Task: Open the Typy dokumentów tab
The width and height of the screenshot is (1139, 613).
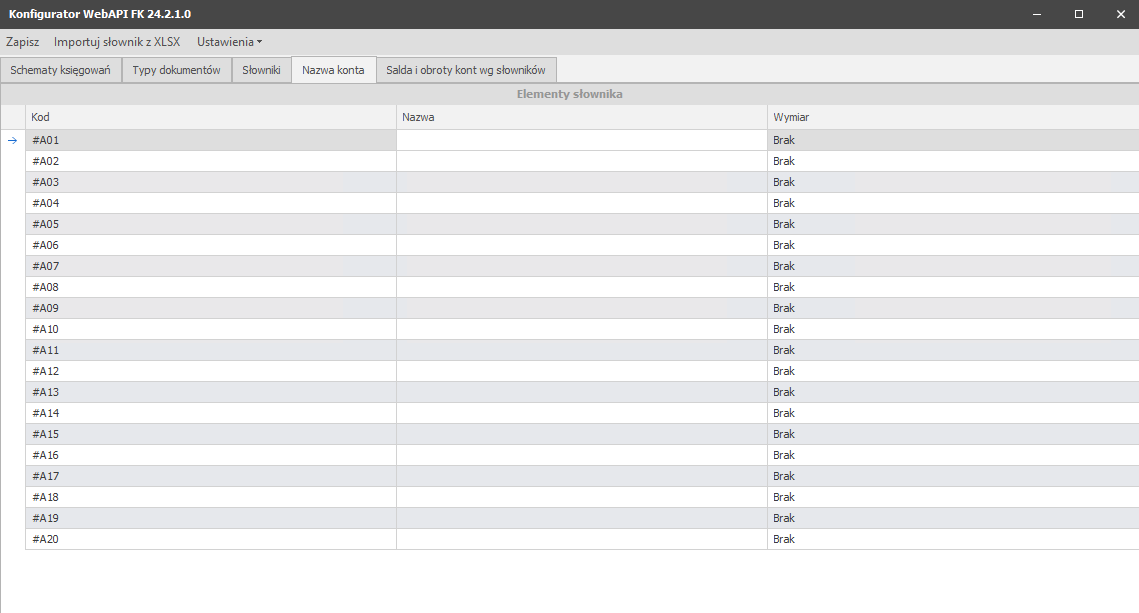Action: (x=176, y=70)
